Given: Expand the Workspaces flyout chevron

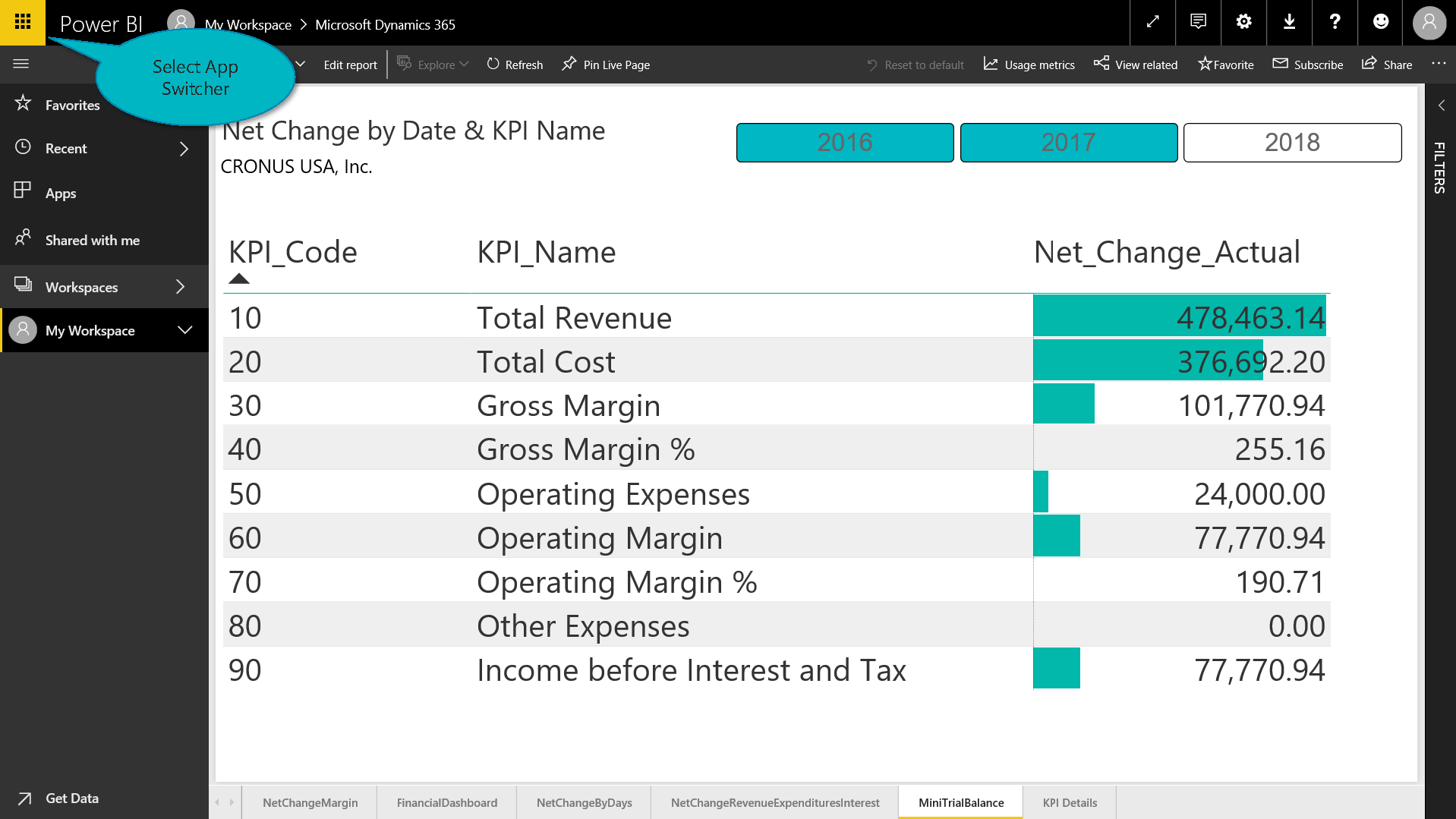Looking at the screenshot, I should tap(181, 287).
